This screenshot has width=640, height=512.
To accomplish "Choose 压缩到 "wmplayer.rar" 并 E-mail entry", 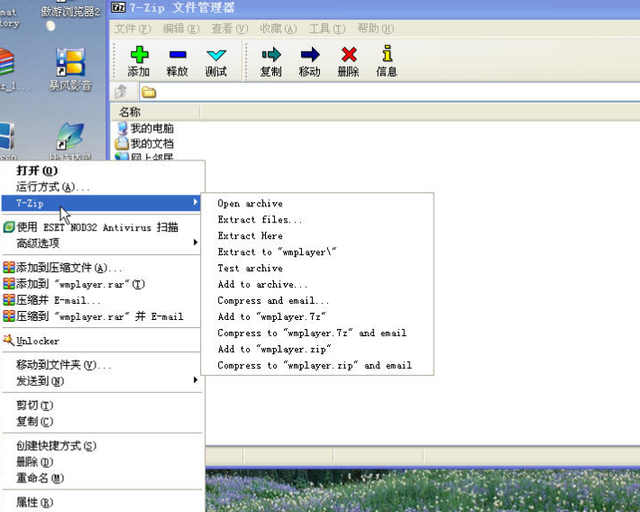I will (x=102, y=316).
